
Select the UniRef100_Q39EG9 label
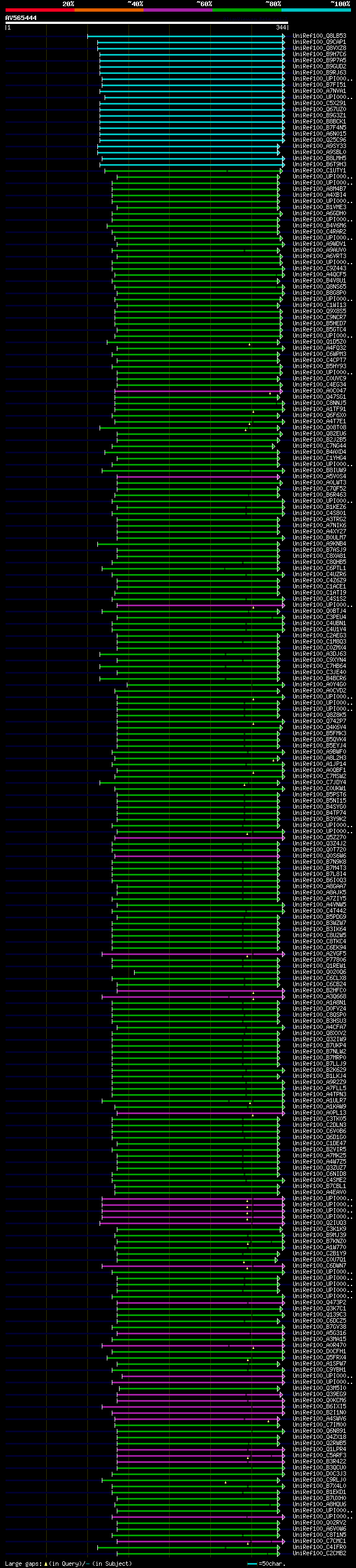(x=319, y=1394)
